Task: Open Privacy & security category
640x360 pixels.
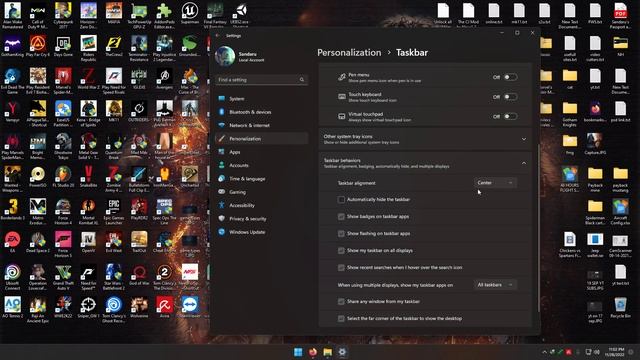Action: click(x=262, y=219)
